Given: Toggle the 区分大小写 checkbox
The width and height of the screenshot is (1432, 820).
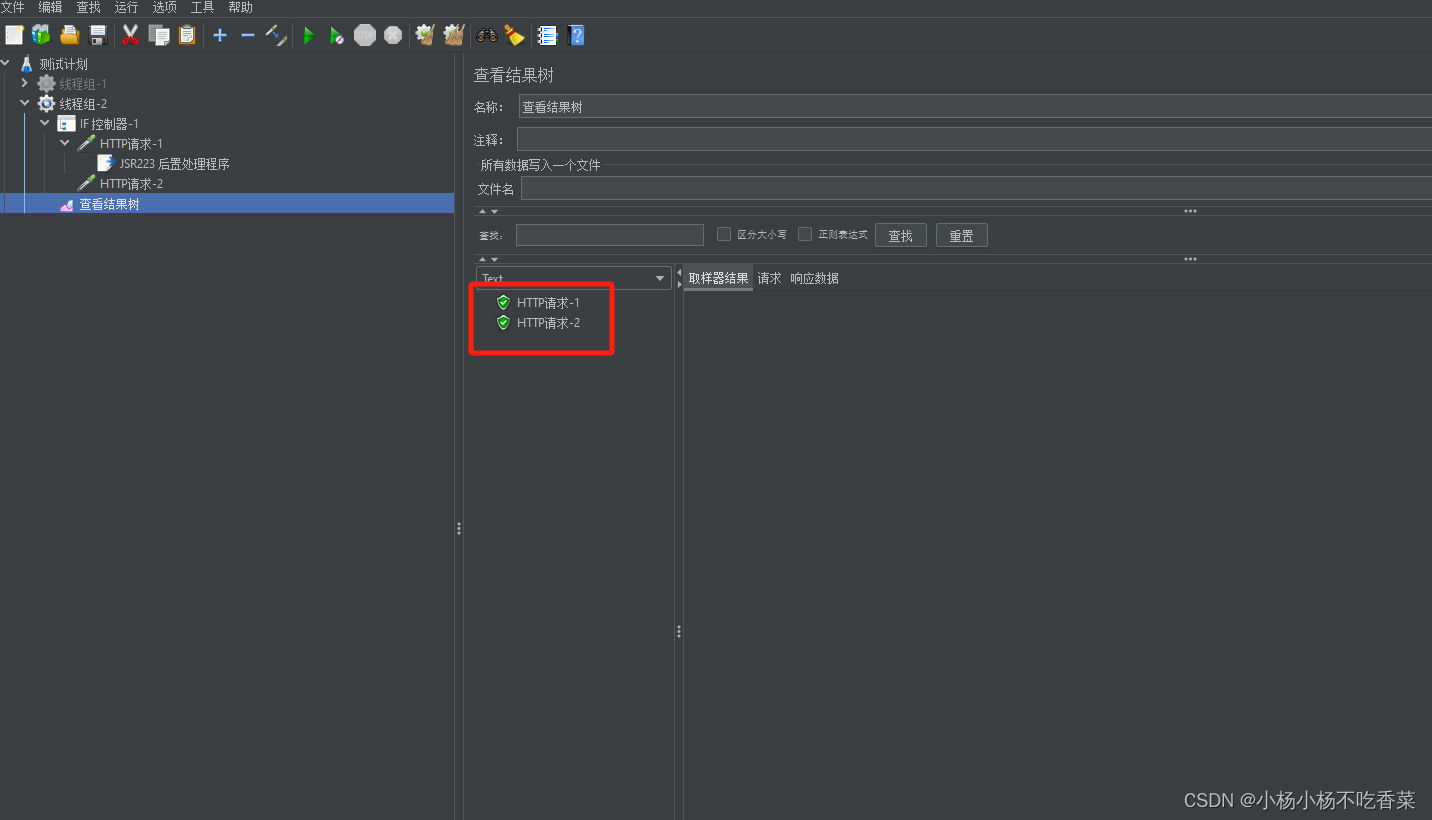Looking at the screenshot, I should tap(724, 234).
